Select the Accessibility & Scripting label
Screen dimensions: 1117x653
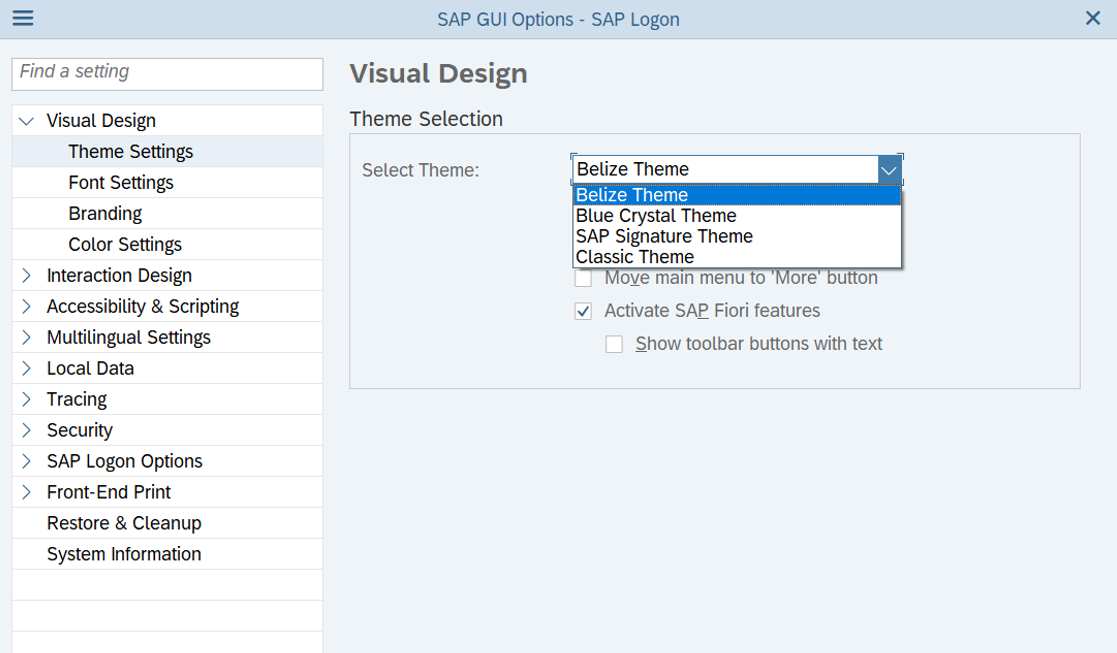[143, 306]
